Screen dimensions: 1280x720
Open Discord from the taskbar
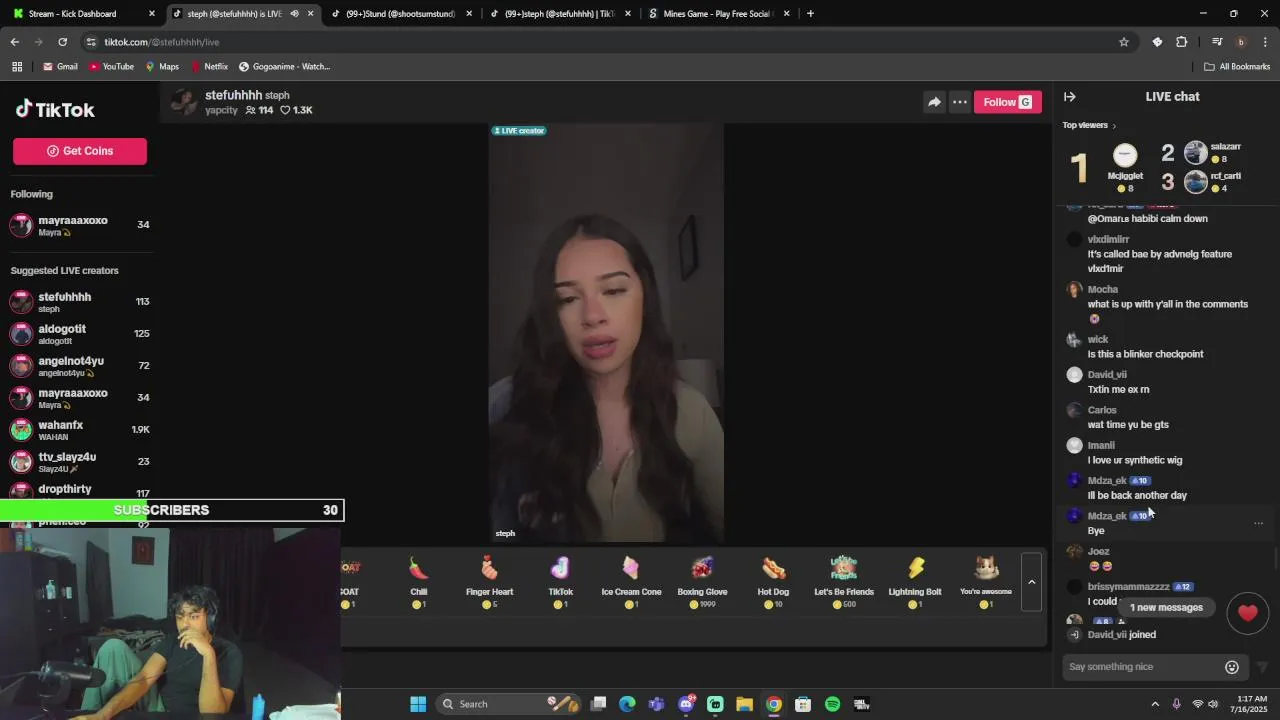click(686, 704)
